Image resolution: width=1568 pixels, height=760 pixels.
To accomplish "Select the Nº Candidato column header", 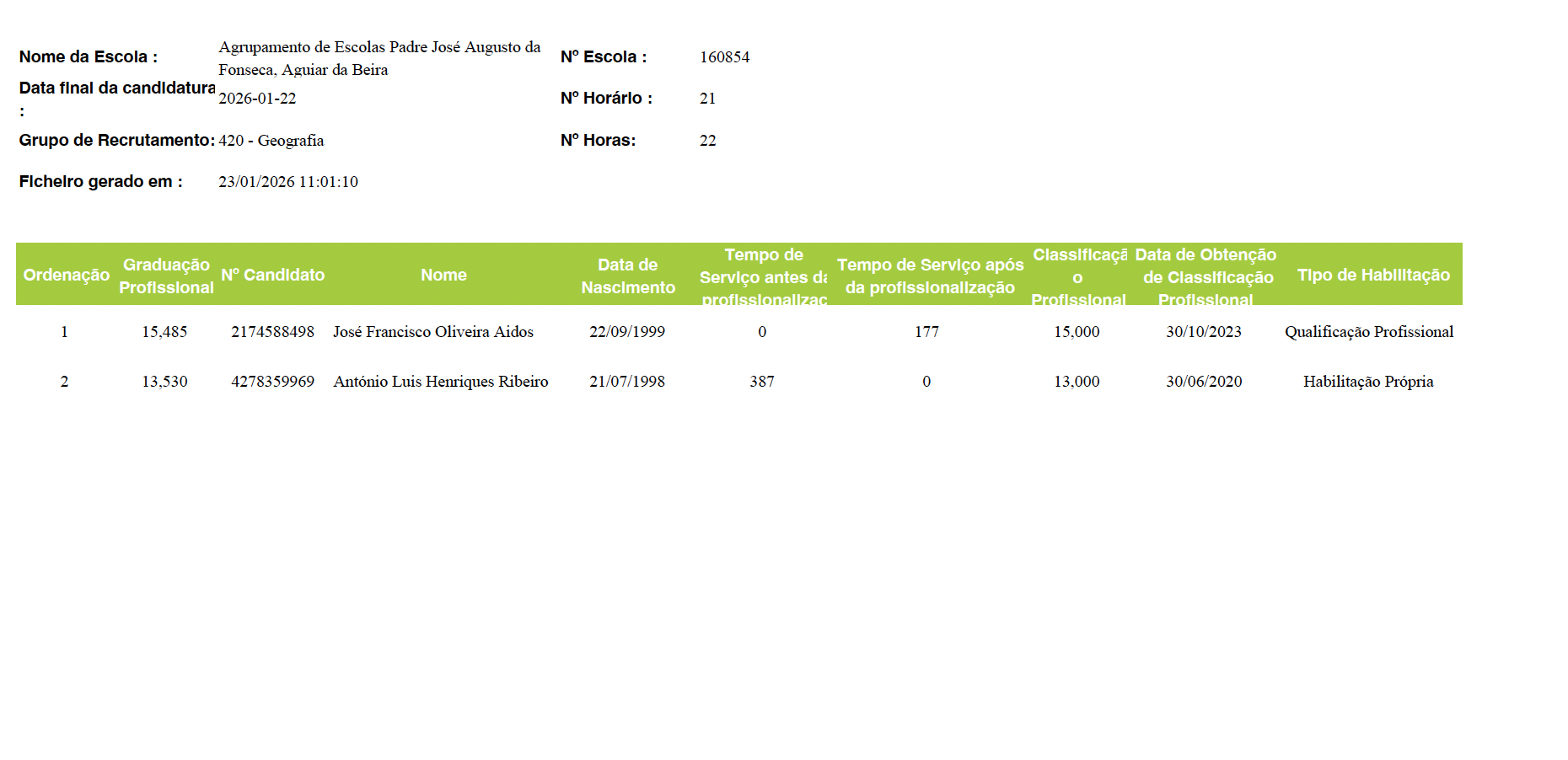I will tap(272, 275).
